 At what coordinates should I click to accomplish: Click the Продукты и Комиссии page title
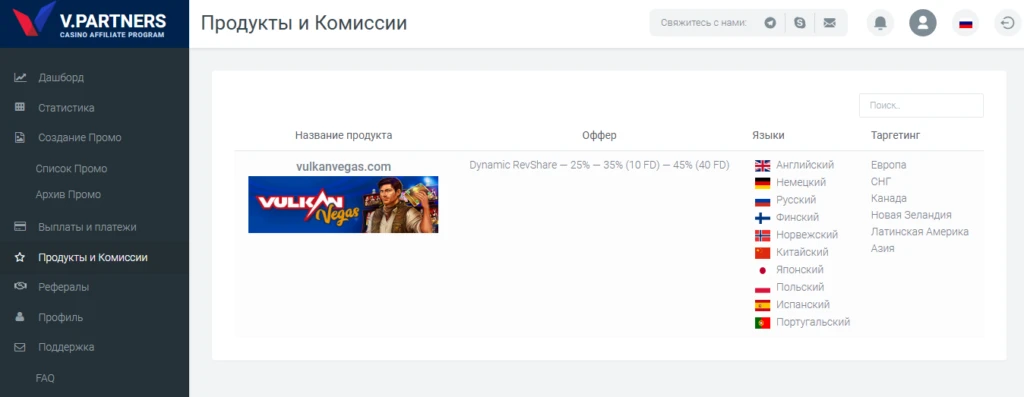coord(304,23)
